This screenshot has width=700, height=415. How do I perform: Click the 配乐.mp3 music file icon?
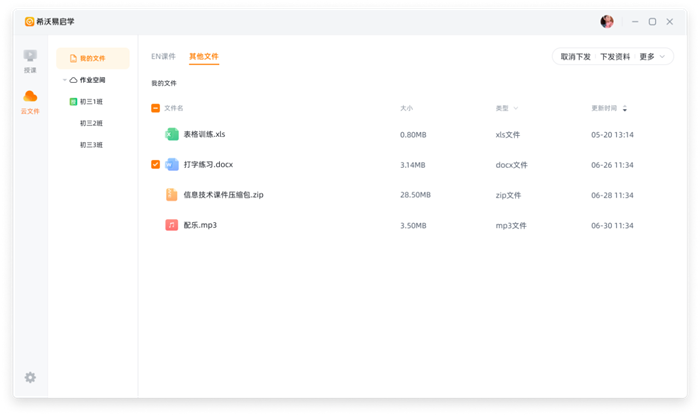172,225
